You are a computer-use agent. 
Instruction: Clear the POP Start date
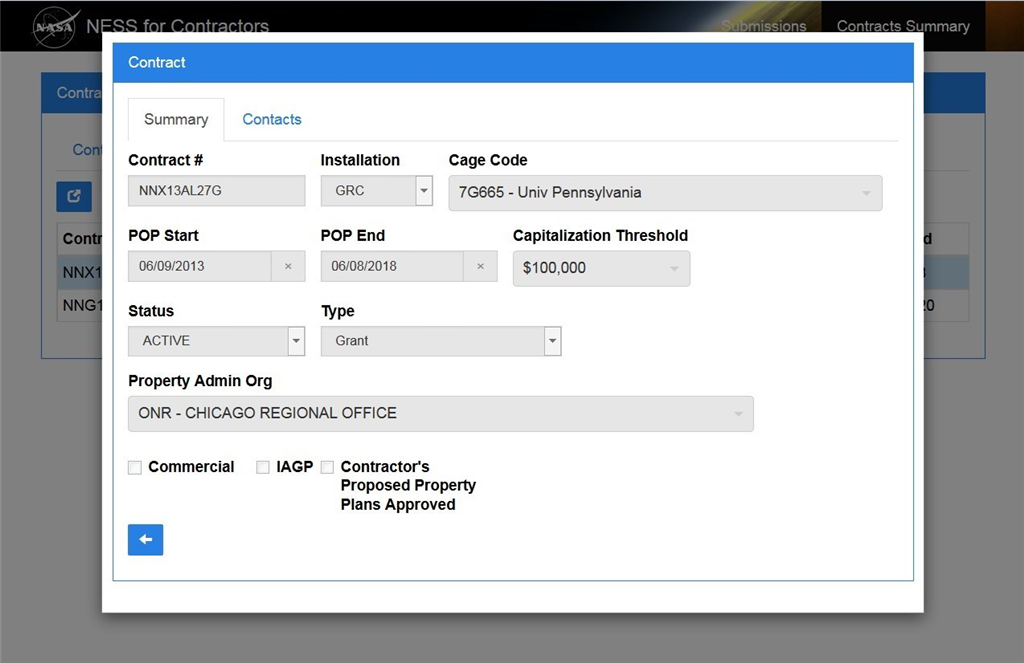coord(288,266)
